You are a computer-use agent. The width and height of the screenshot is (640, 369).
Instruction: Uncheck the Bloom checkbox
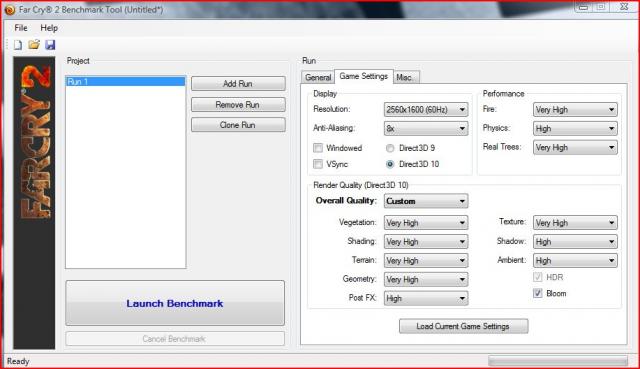tap(538, 293)
